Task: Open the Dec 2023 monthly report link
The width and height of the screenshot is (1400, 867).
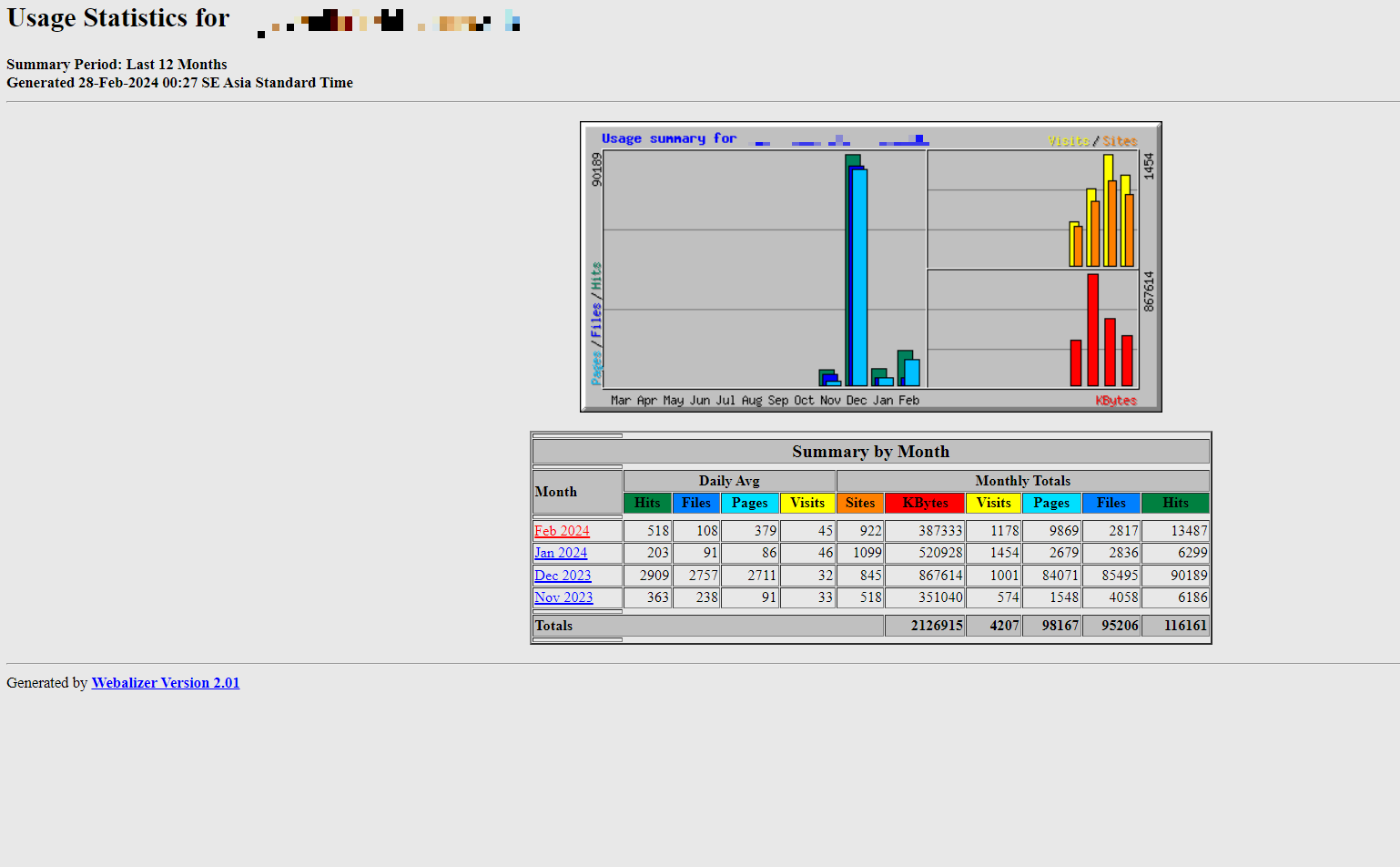Action: click(x=563, y=576)
